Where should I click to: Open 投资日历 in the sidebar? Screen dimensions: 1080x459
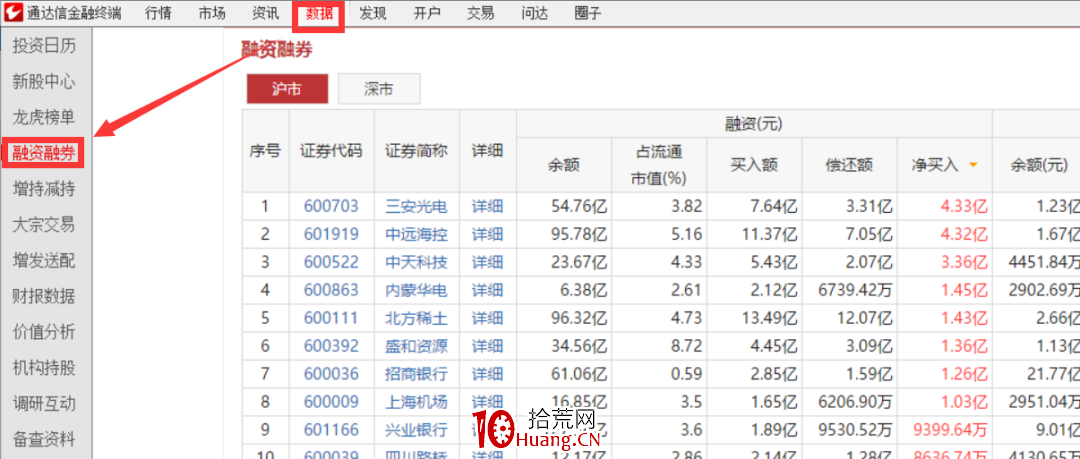tap(43, 45)
